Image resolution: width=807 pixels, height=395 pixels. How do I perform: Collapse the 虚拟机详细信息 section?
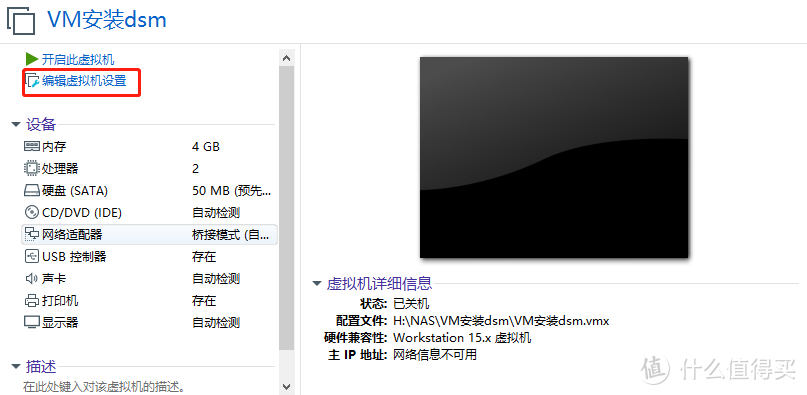(x=317, y=283)
